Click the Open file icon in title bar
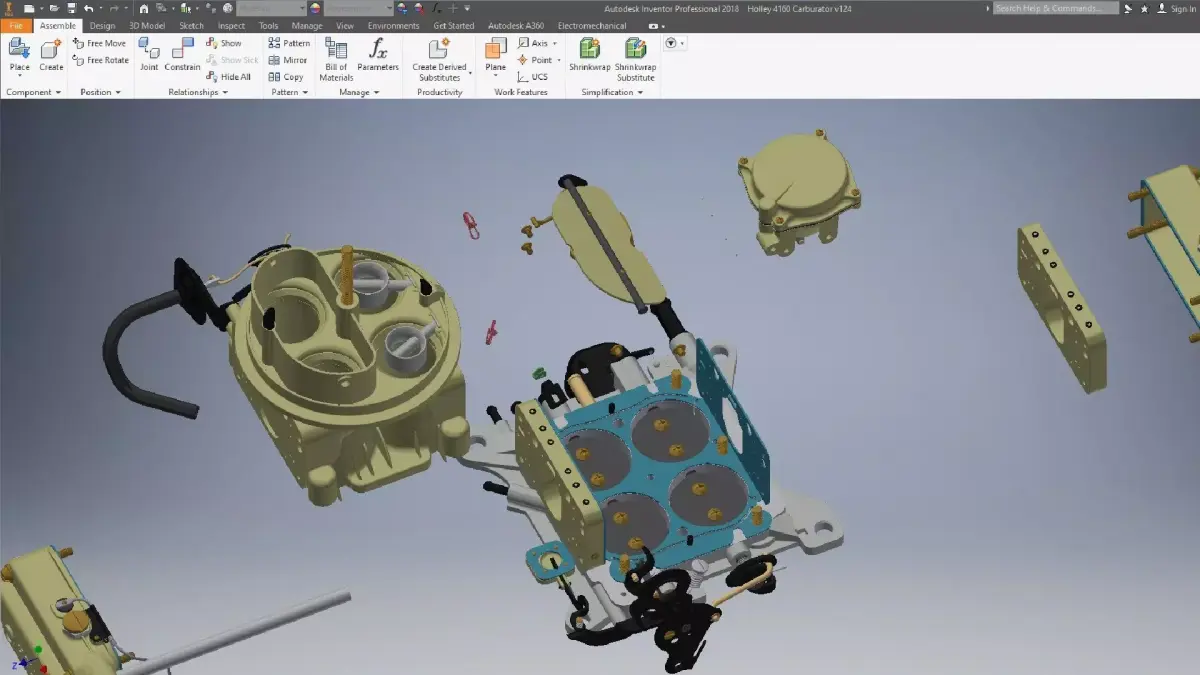The image size is (1200, 675). point(54,8)
